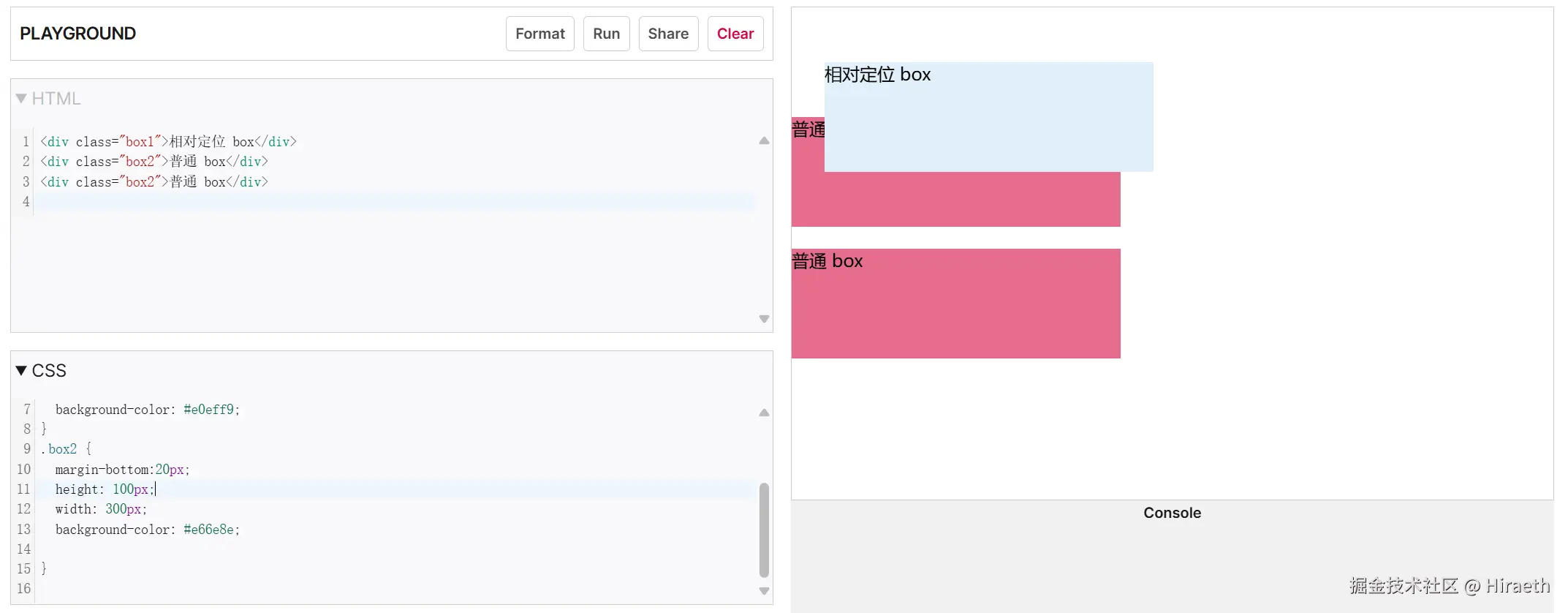Click the PLAYGROUND title
Image resolution: width=1568 pixels, height=613 pixels.
click(77, 34)
